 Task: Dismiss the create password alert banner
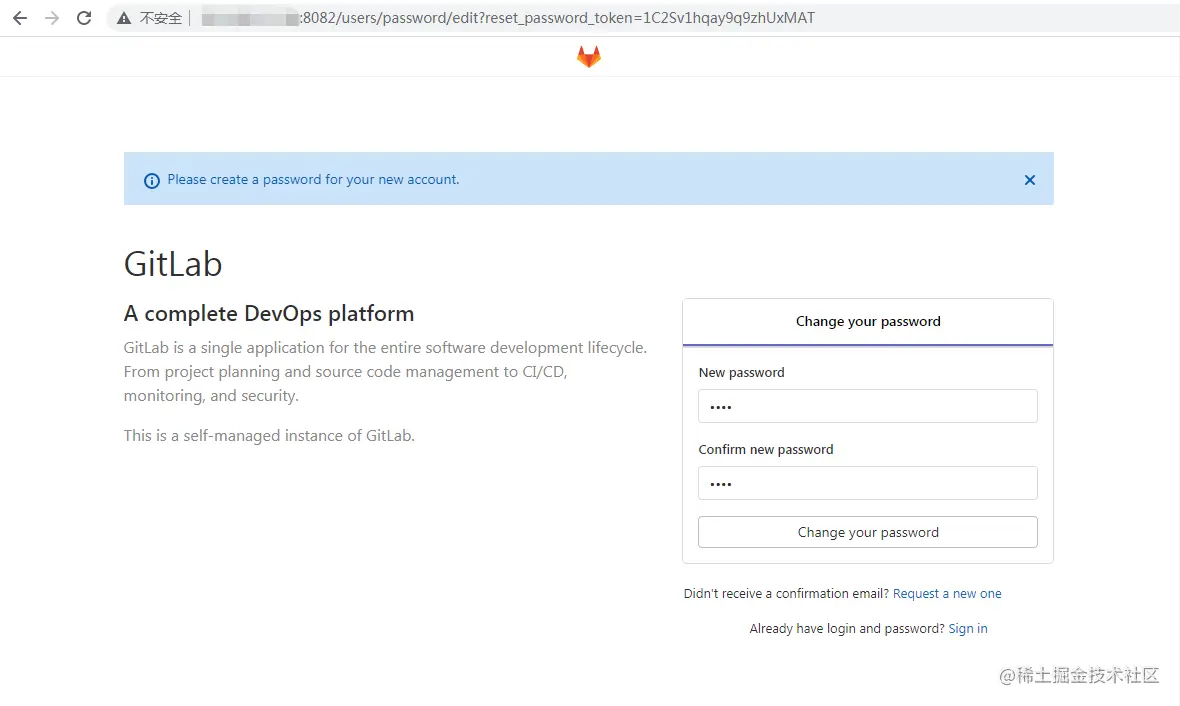point(1030,180)
